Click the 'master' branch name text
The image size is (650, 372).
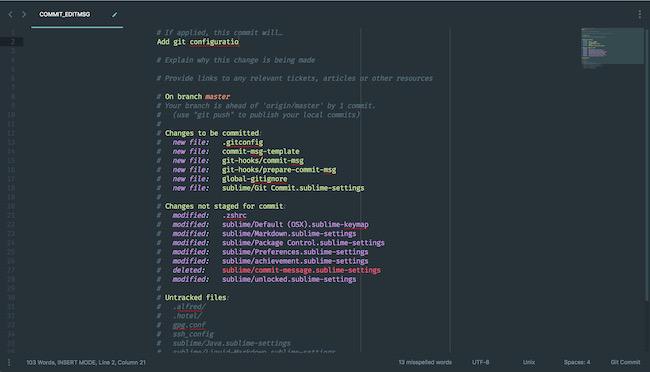click(x=217, y=97)
